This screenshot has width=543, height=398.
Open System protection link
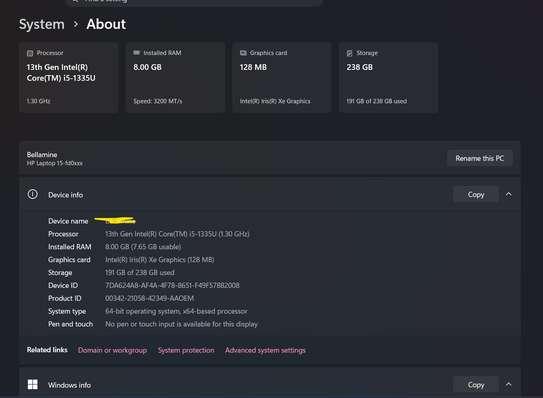186,350
